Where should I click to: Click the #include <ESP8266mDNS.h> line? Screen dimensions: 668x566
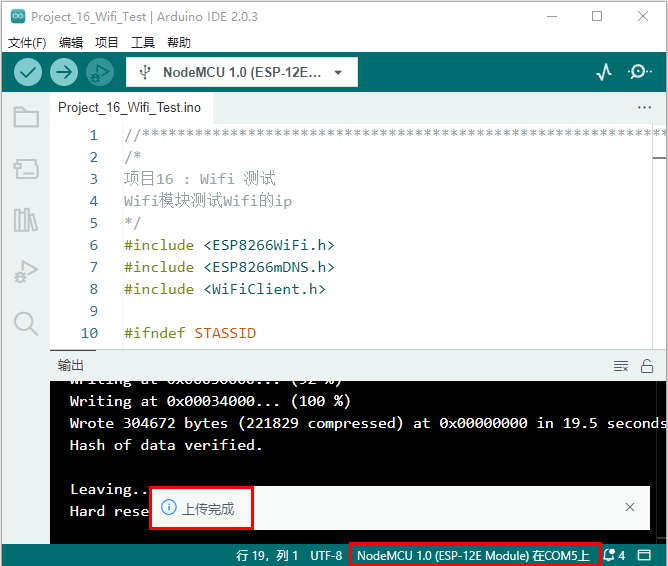229,267
